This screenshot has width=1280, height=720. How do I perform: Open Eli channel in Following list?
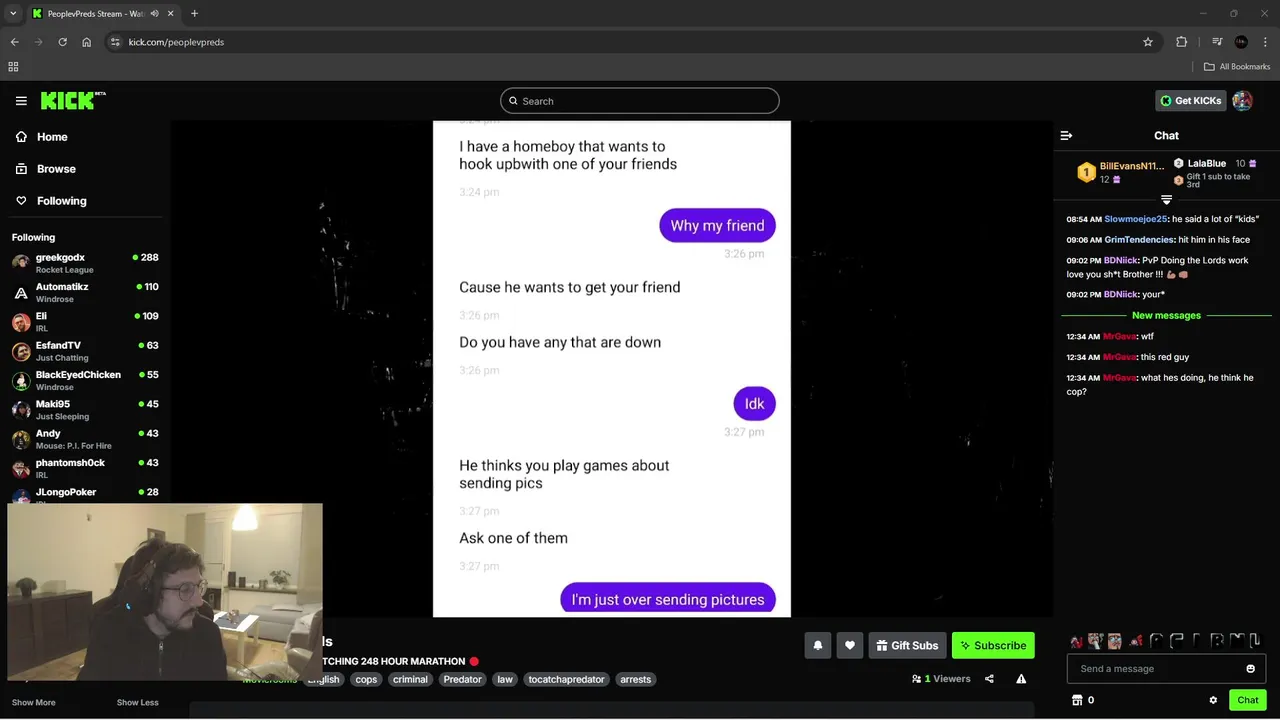click(x=85, y=321)
